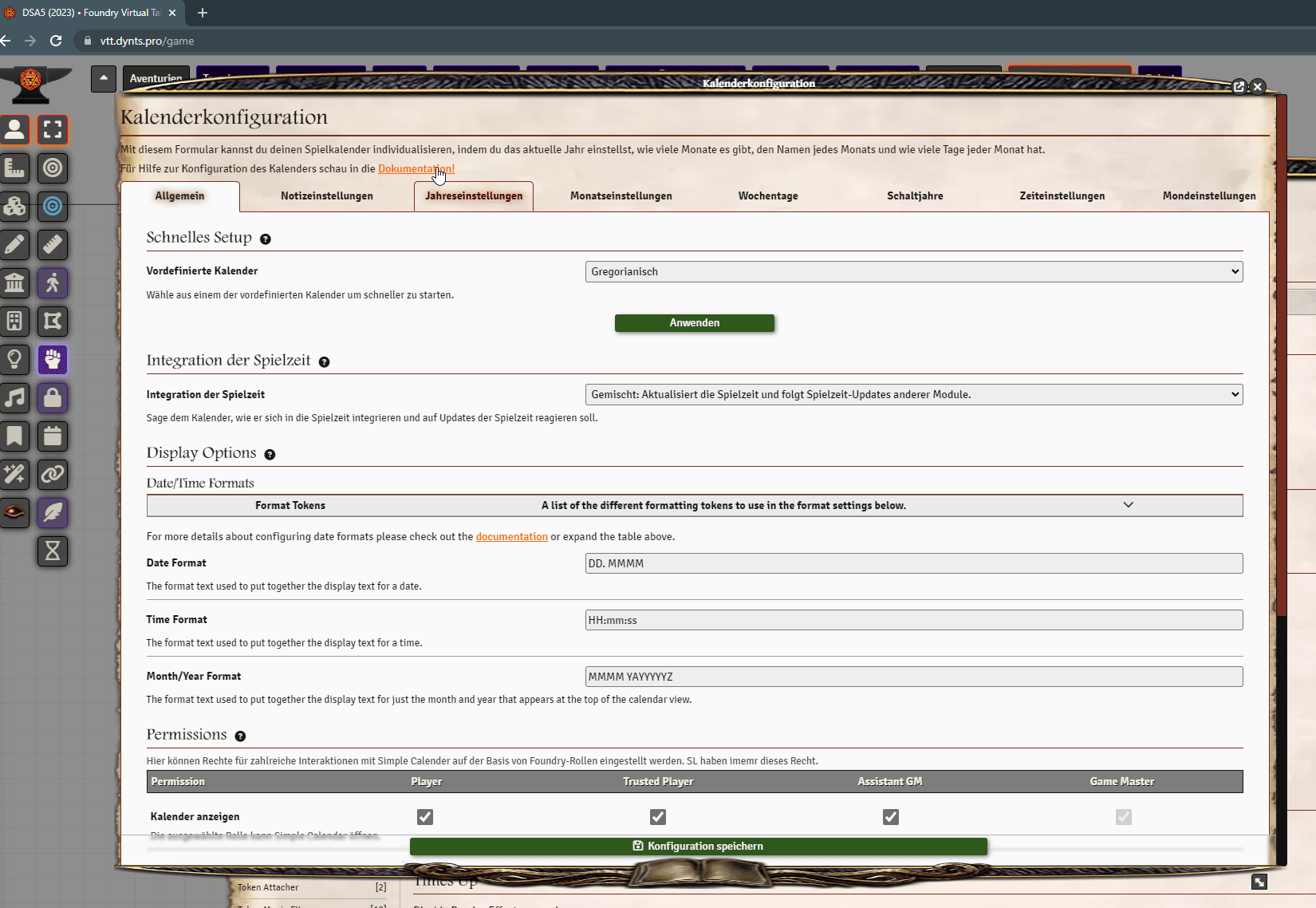Viewport: 1316px width, 908px height.
Task: Click the Date Format input field
Action: (x=914, y=563)
